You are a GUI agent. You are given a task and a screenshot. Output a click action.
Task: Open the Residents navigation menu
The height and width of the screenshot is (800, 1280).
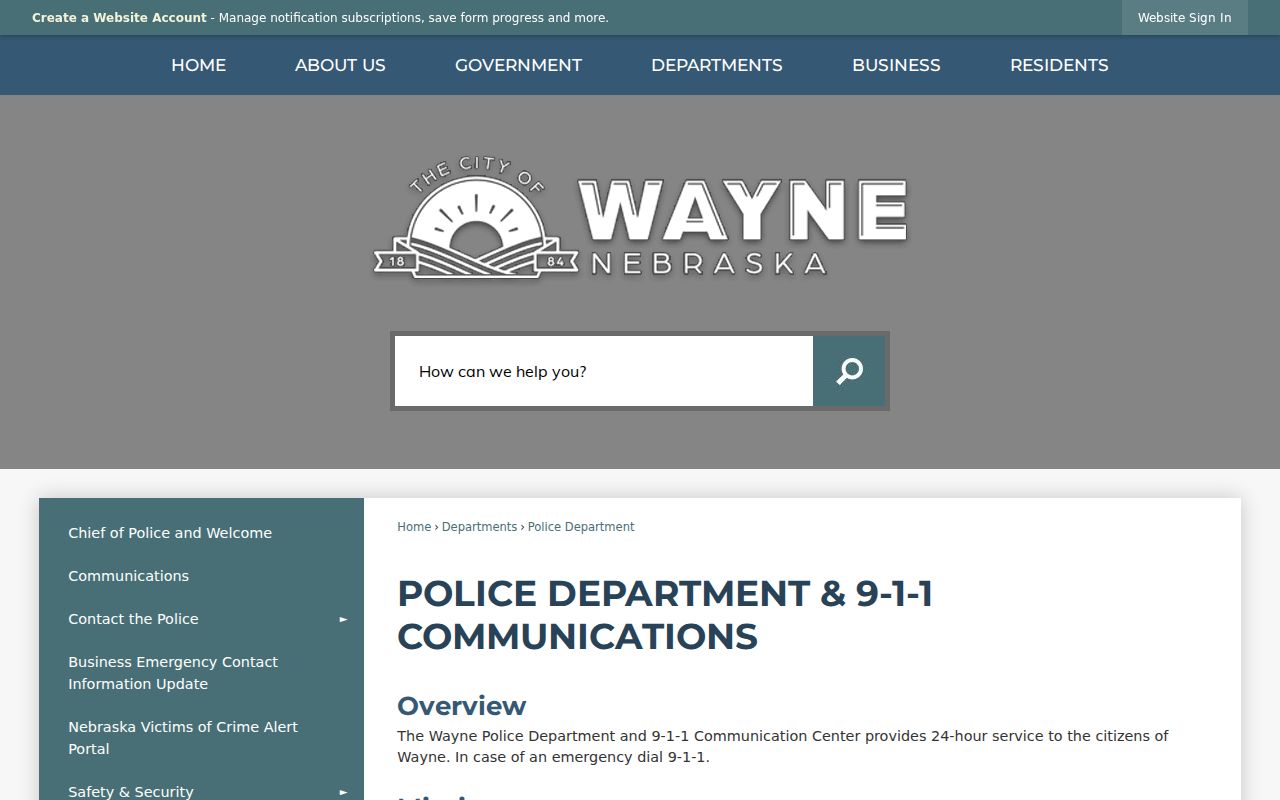pyautogui.click(x=1059, y=65)
